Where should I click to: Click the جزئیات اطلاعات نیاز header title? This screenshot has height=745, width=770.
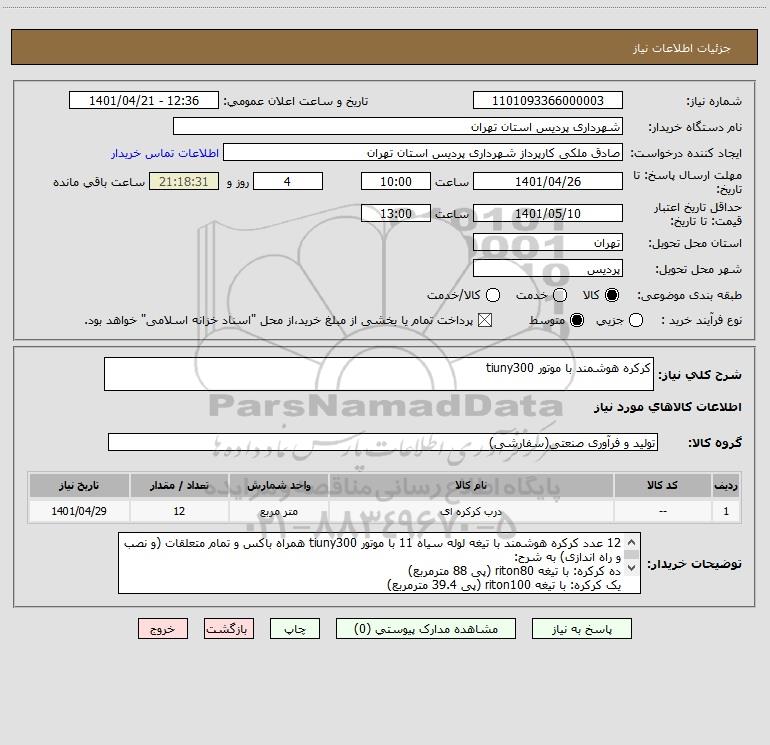[x=682, y=48]
